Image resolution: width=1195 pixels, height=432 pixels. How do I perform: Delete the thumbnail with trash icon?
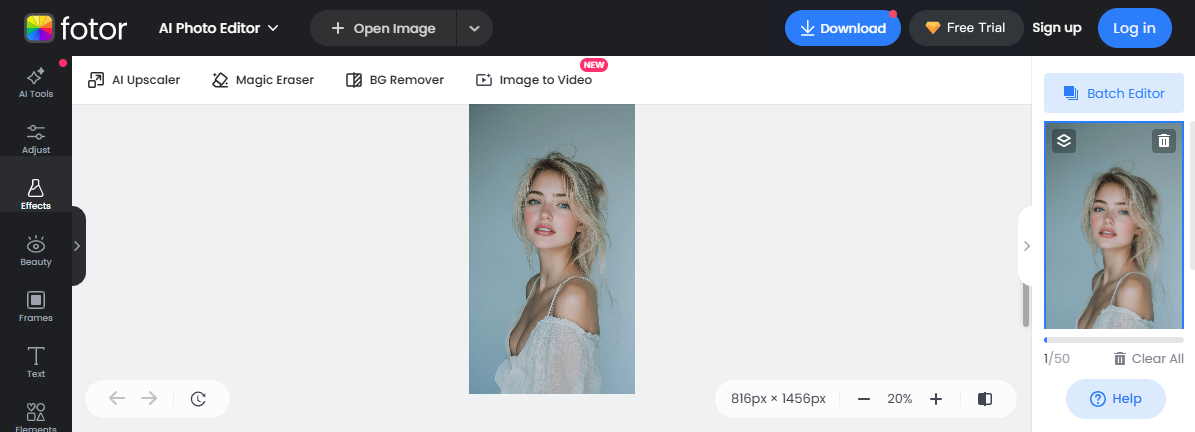pos(1163,141)
